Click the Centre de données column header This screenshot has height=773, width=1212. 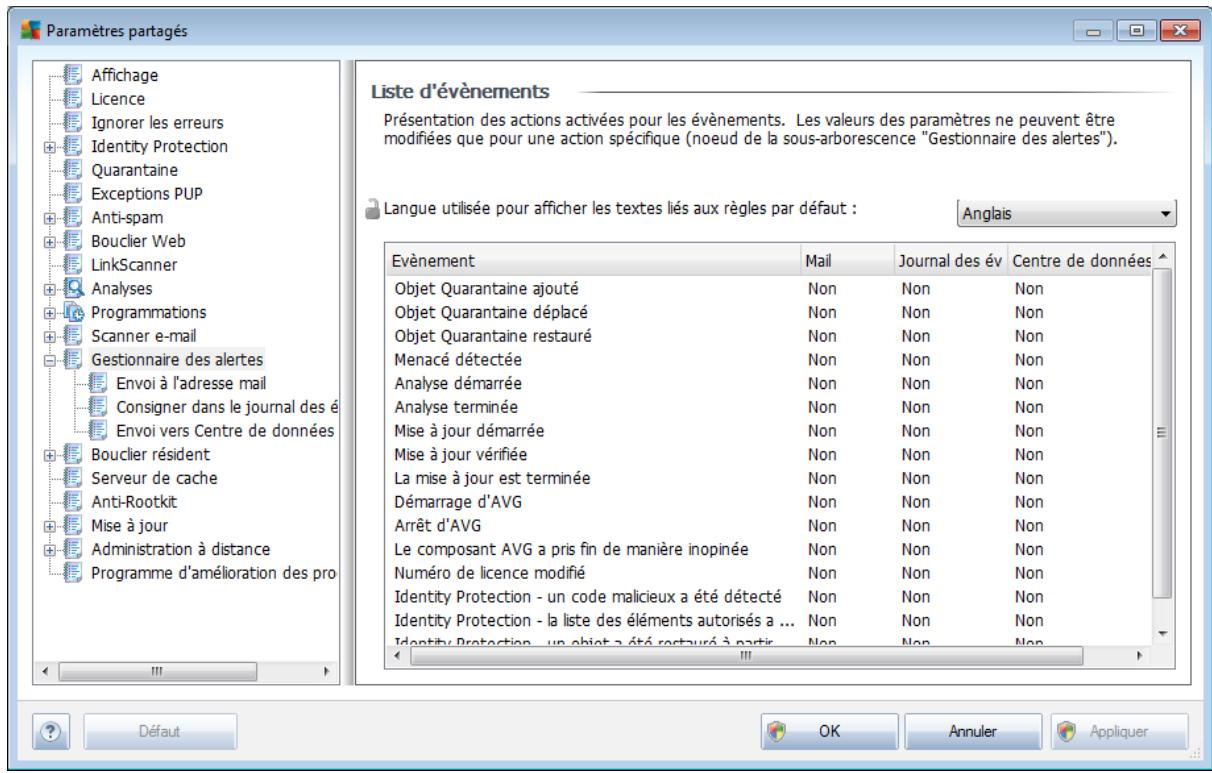click(x=1079, y=260)
